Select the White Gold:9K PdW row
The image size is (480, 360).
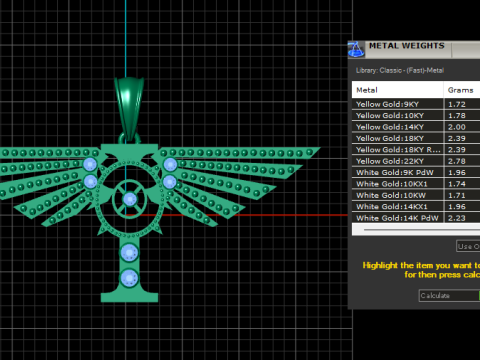(416, 172)
